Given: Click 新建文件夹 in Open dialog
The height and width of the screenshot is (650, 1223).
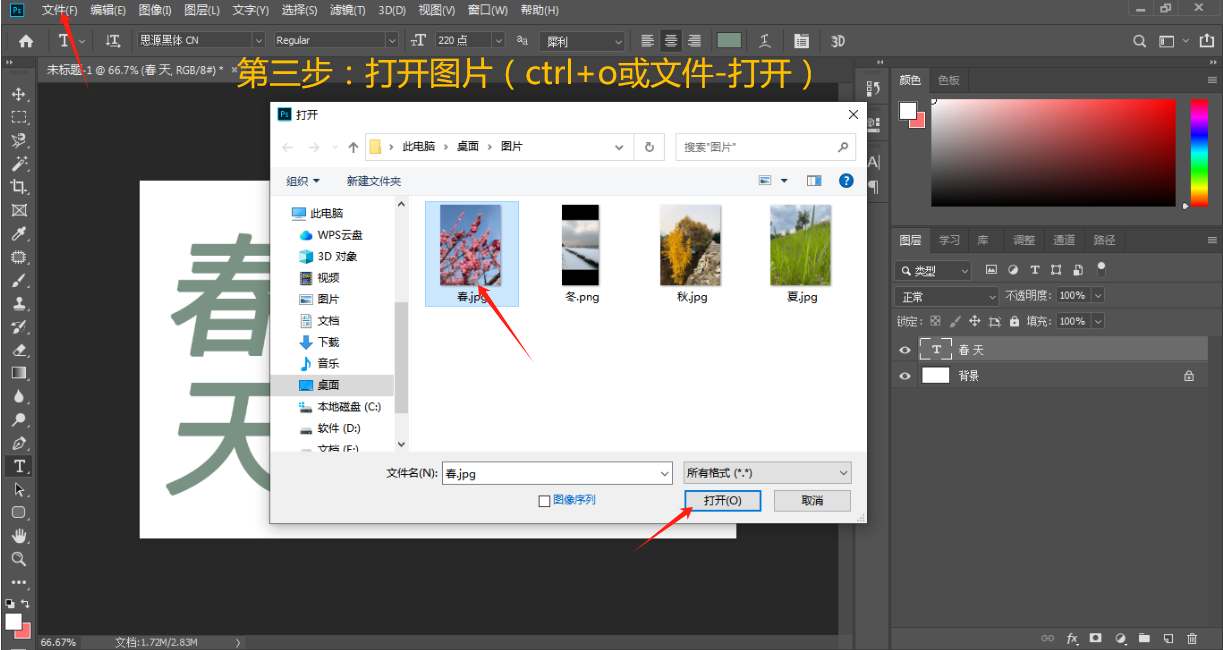Looking at the screenshot, I should pyautogui.click(x=373, y=181).
